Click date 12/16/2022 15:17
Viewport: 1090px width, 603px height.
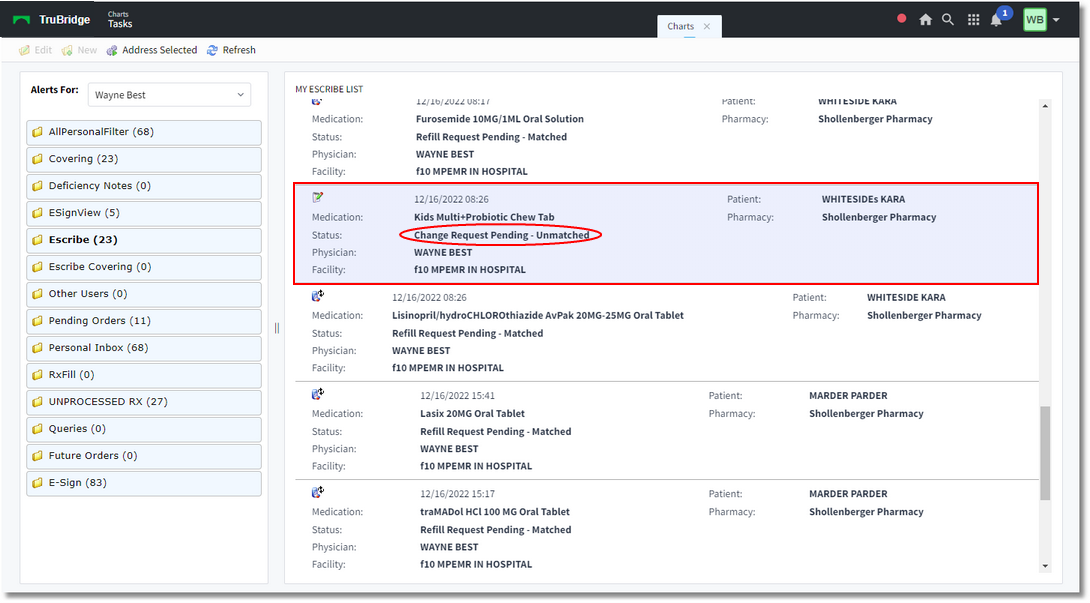[457, 493]
